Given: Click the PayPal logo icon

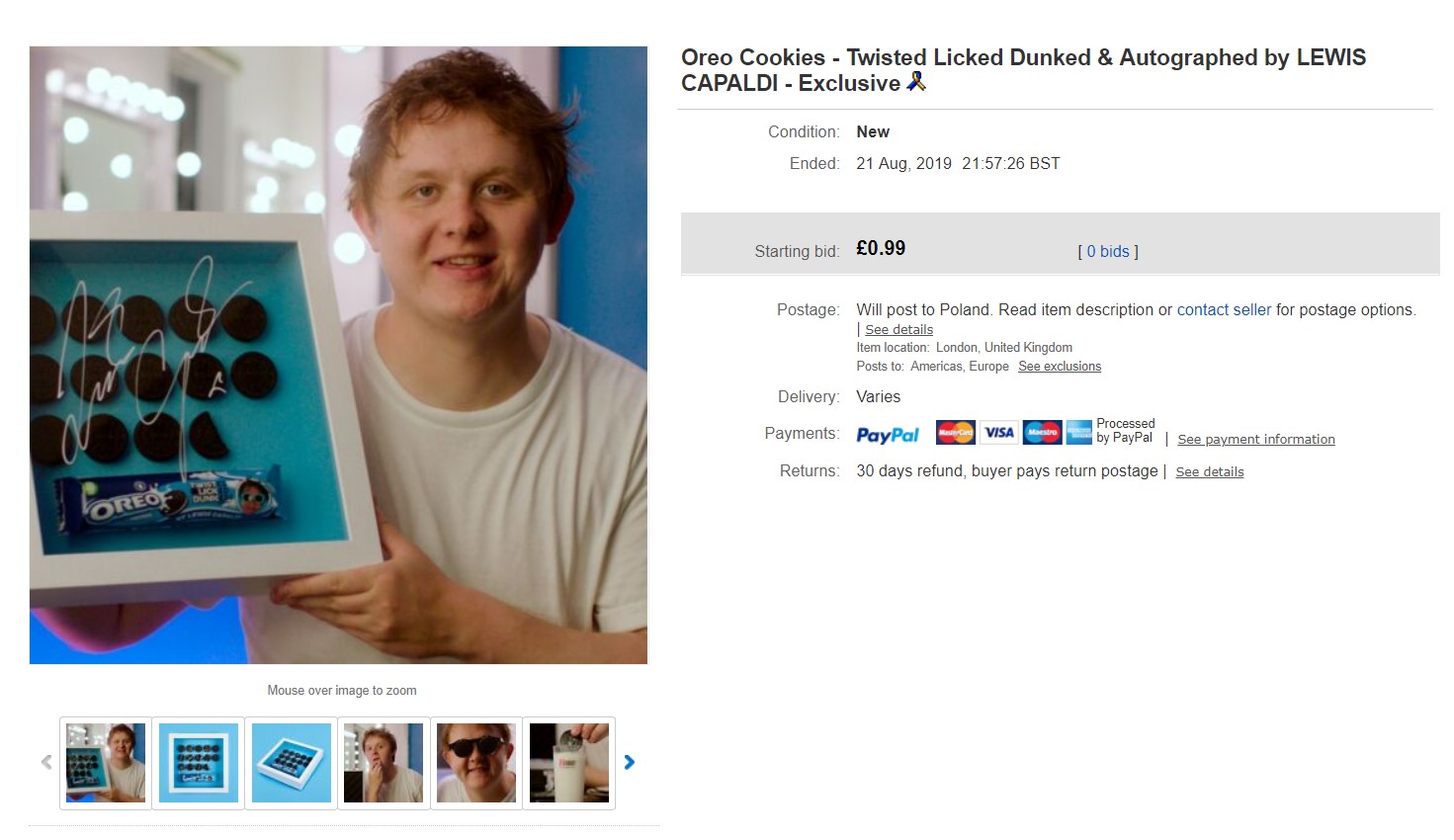Looking at the screenshot, I should [888, 435].
